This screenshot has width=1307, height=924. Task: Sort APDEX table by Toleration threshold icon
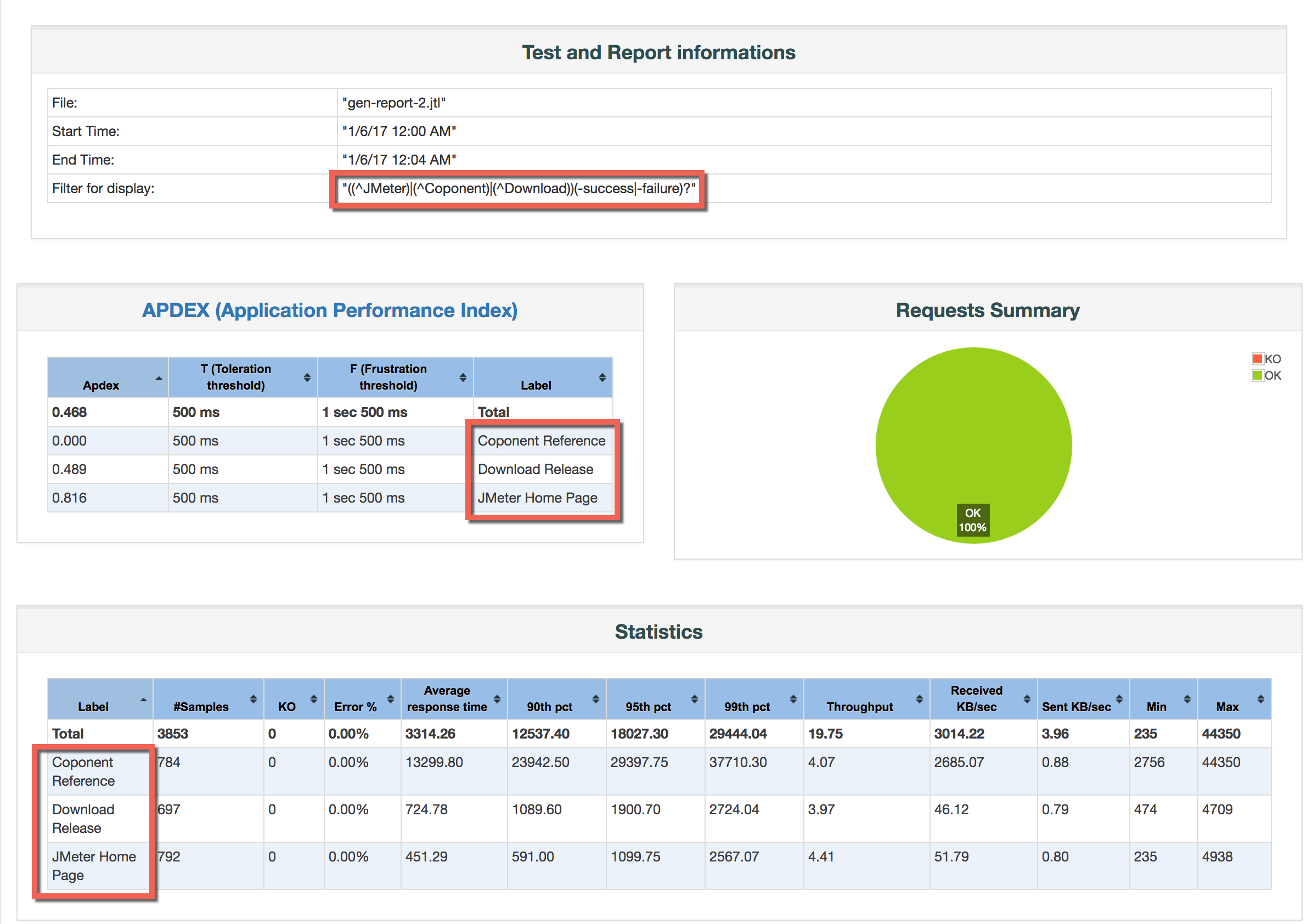click(307, 377)
